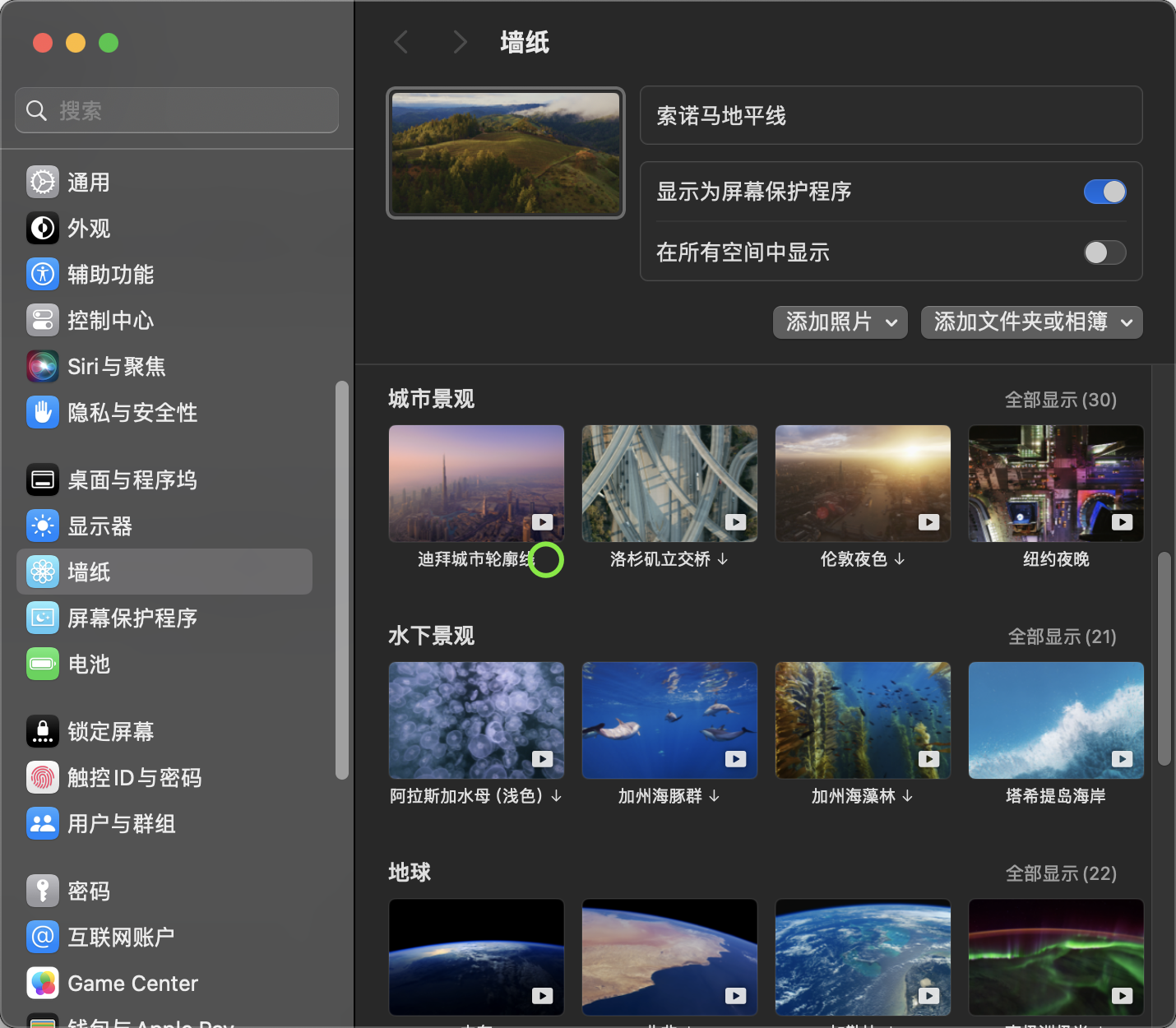Open 触控ID与密码 fingerprint icon
This screenshot has width=1176, height=1028.
pyautogui.click(x=42, y=777)
